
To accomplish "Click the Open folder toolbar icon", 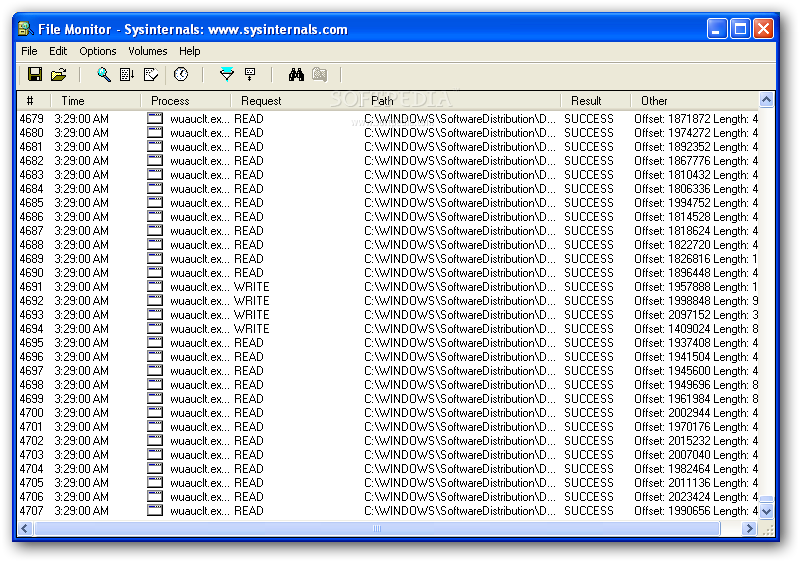I will [x=59, y=74].
